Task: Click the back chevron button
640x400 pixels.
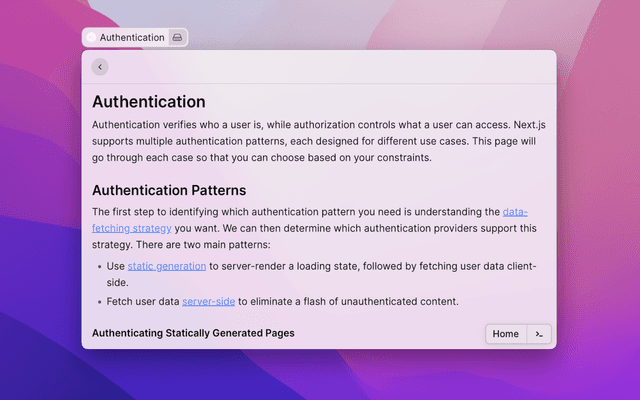Action: click(100, 67)
